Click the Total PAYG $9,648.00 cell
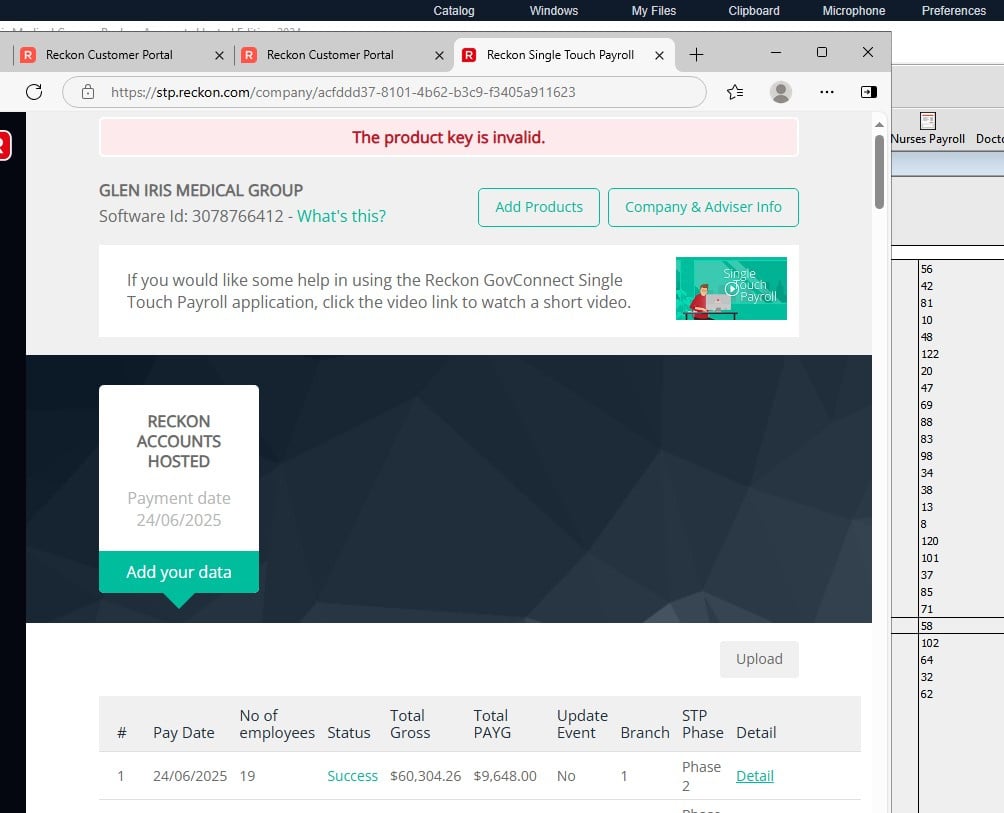Viewport: 1004px width, 813px height. coord(505,776)
